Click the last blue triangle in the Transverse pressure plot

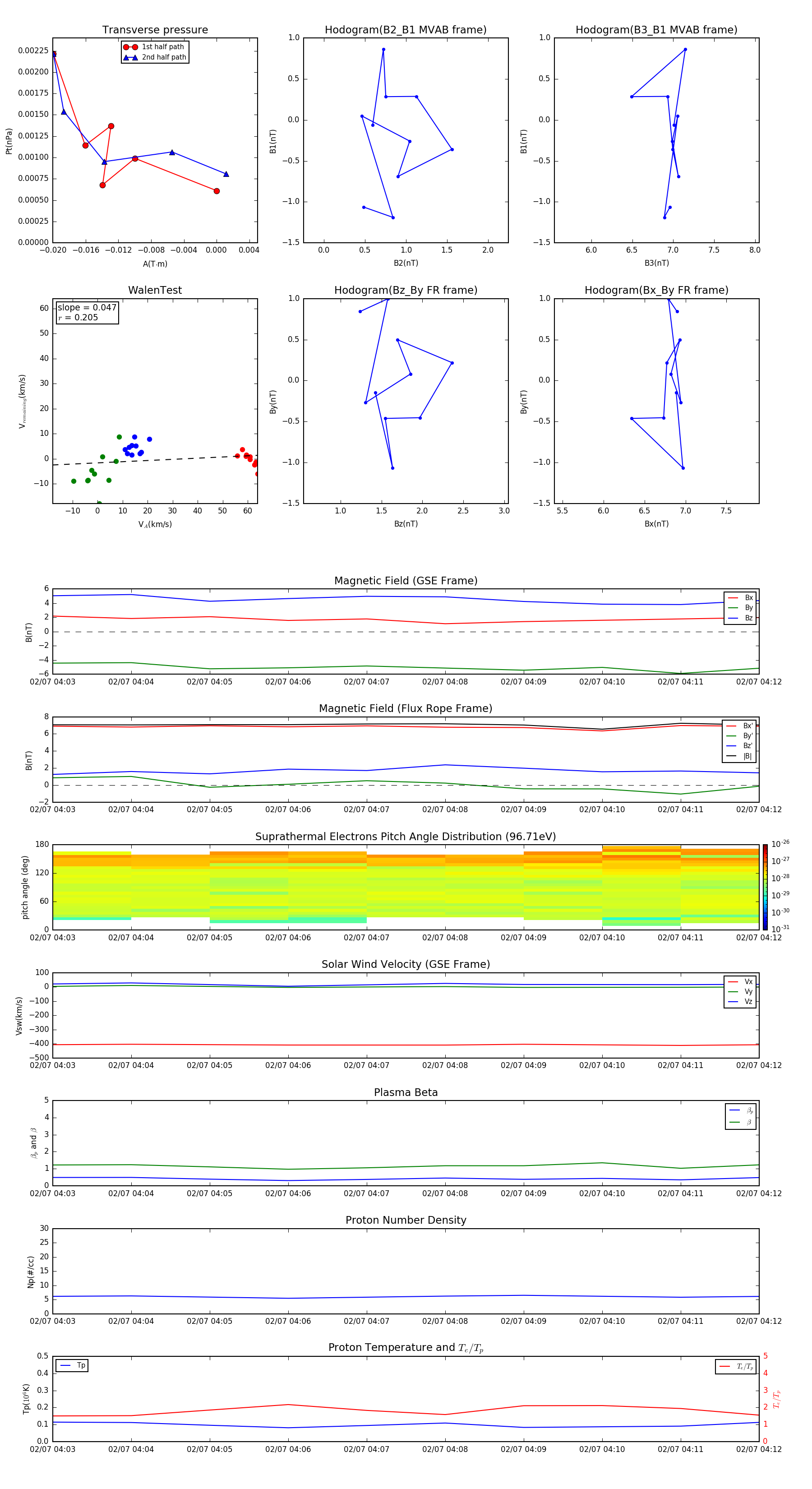226,174
